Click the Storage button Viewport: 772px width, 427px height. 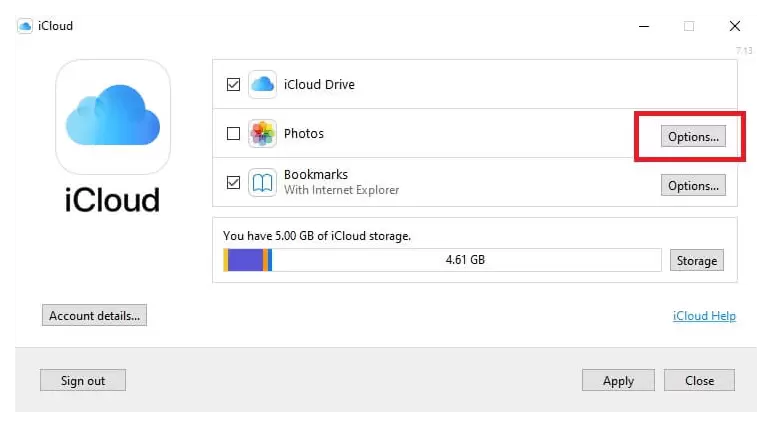696,260
